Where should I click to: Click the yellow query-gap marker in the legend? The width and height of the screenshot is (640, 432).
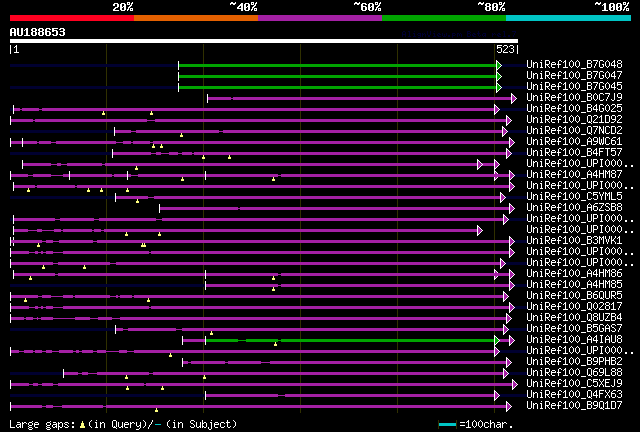tap(82, 425)
